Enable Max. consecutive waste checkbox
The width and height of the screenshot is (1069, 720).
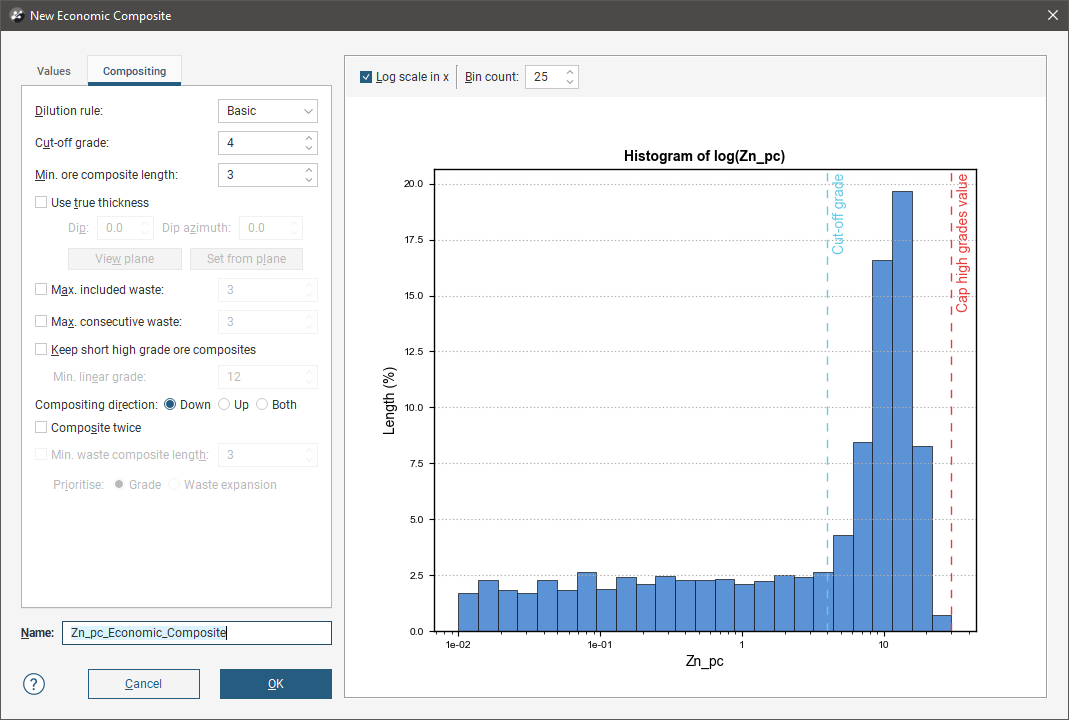pyautogui.click(x=41, y=321)
